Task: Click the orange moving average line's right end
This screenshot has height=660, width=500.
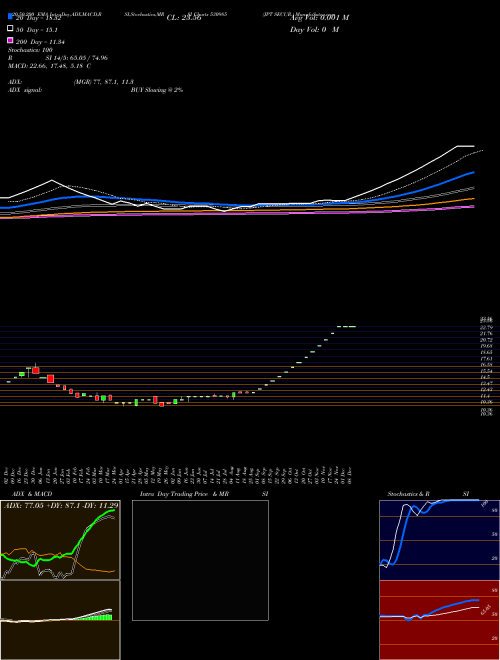Action: [x=472, y=199]
